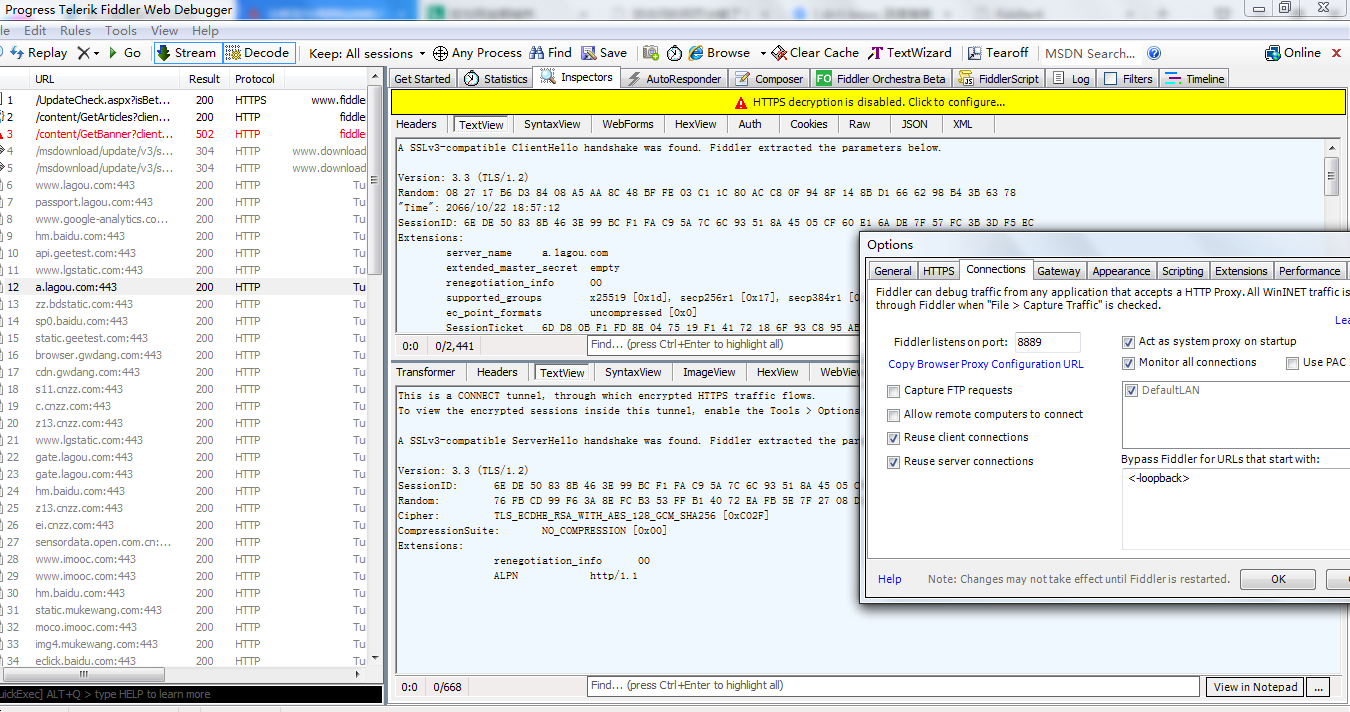This screenshot has width=1350, height=712.
Task: Click the Fiddler listens on port field
Action: tap(1047, 342)
